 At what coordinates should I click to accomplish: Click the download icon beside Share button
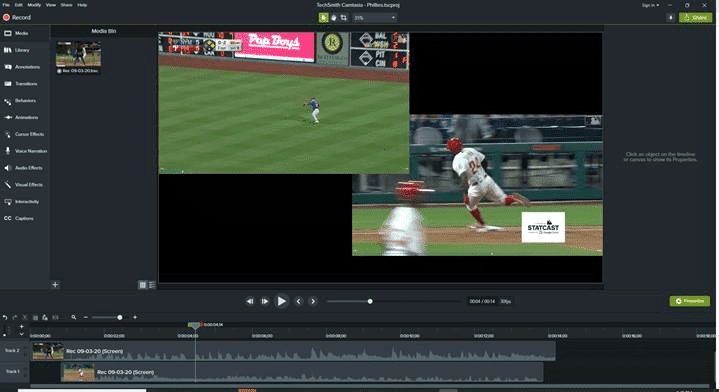coord(670,18)
